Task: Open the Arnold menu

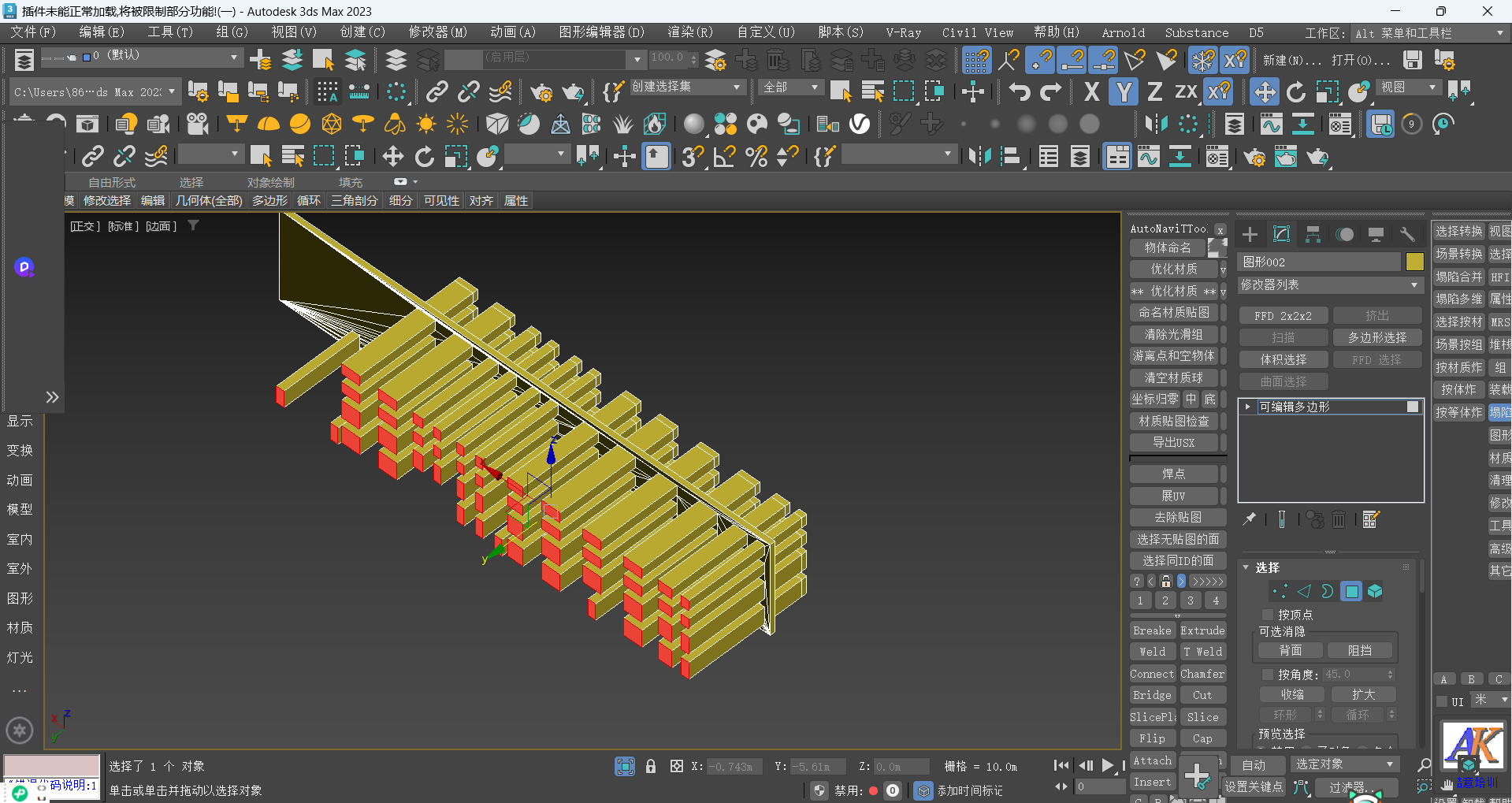Action: pyautogui.click(x=1123, y=32)
